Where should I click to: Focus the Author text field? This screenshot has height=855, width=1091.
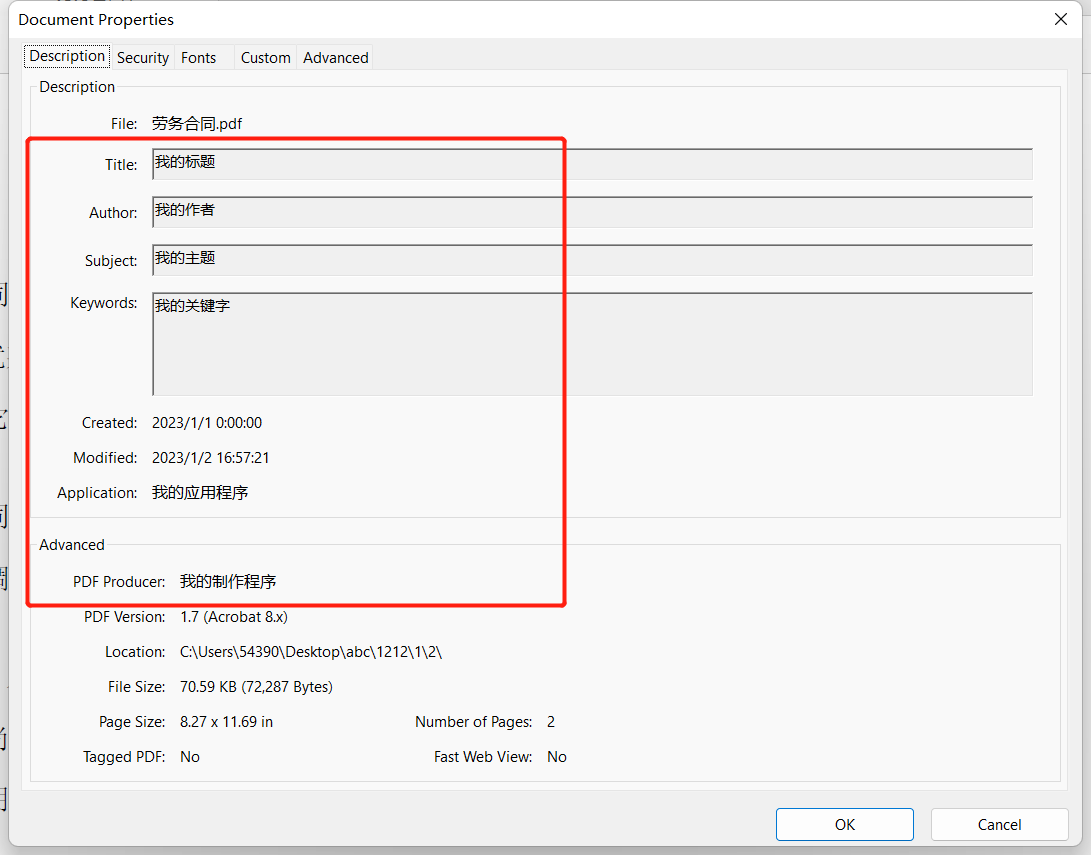tap(592, 212)
